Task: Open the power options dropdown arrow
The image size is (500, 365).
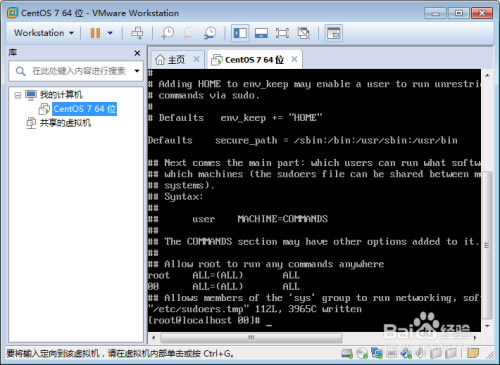Action: click(x=110, y=33)
